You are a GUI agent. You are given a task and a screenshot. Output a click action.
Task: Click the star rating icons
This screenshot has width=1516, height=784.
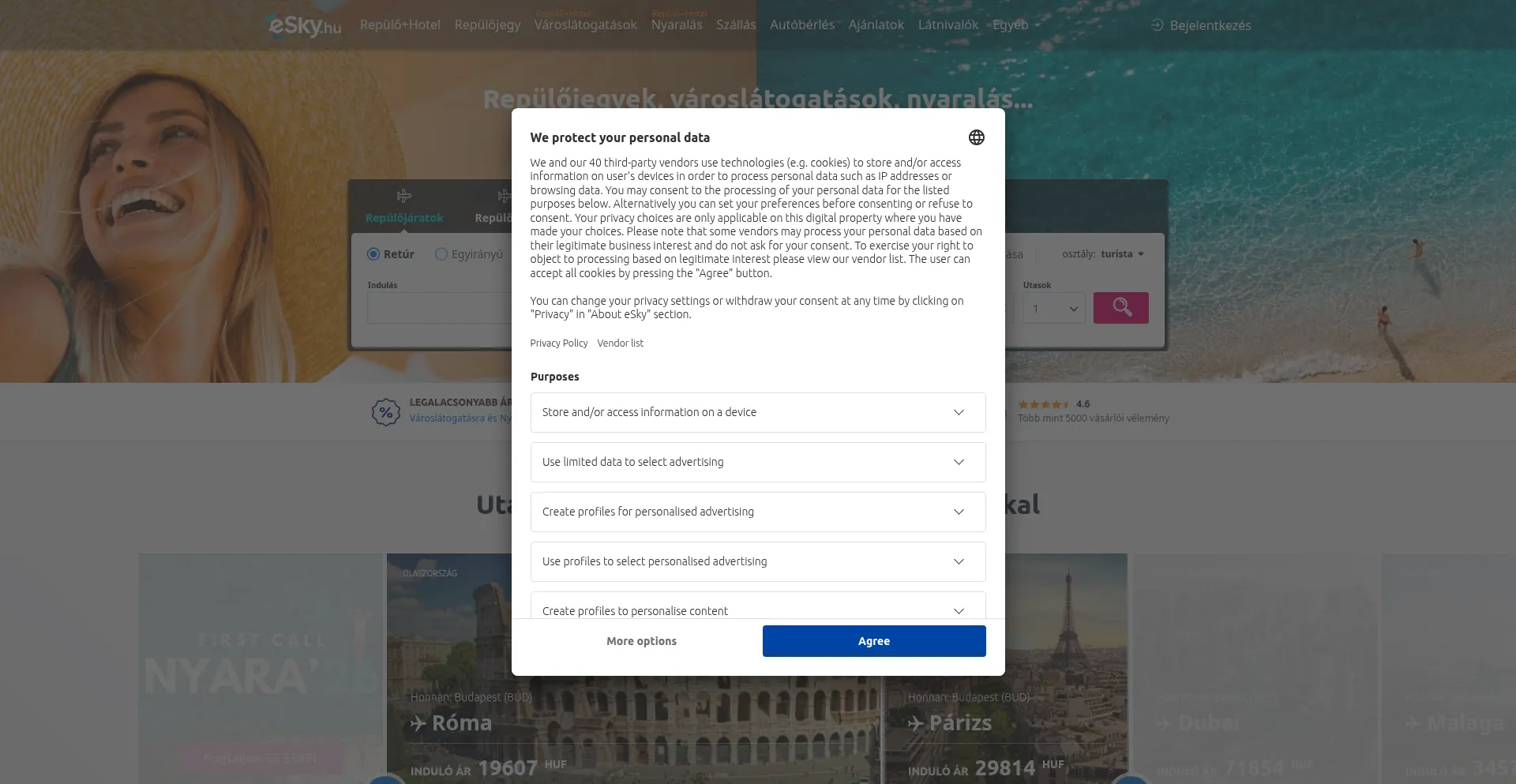[1043, 404]
